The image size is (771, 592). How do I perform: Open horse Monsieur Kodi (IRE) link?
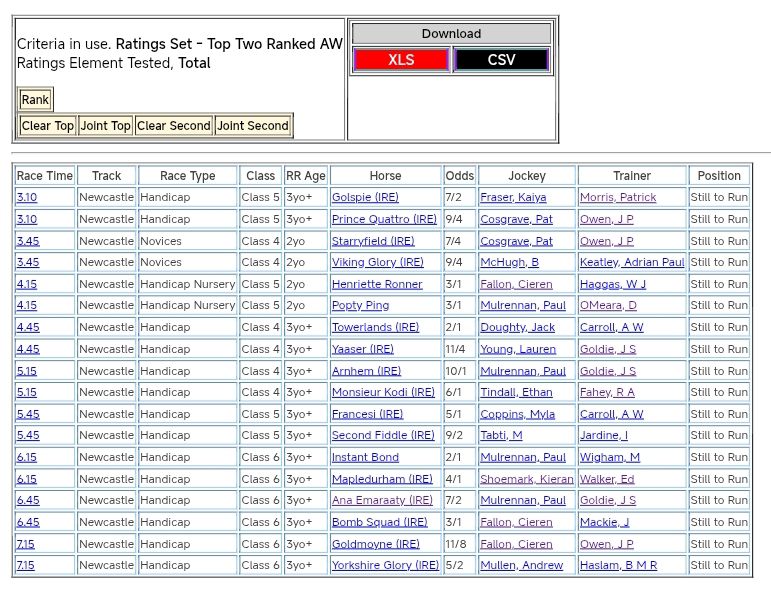[383, 393]
